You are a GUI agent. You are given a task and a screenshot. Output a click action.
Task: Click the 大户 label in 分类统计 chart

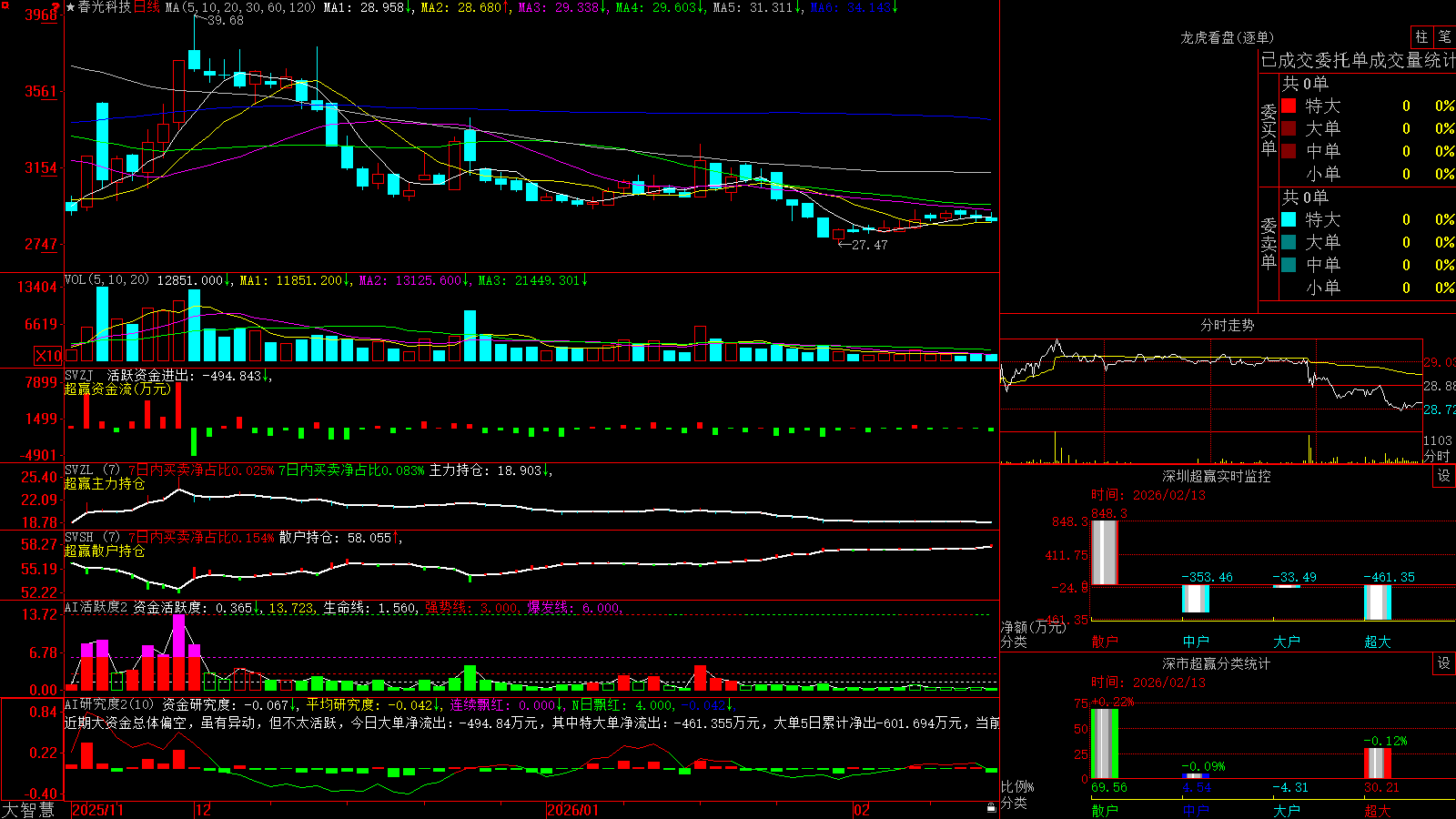point(1287,811)
